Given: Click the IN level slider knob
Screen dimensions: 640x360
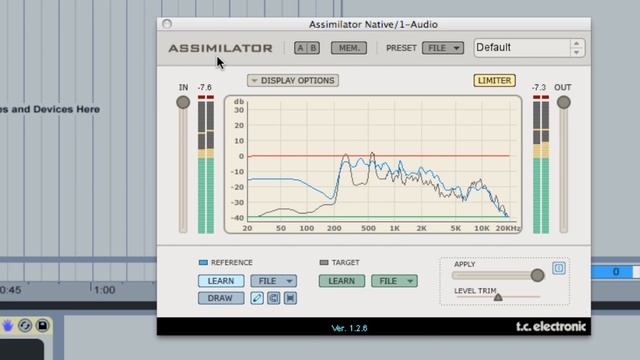Looking at the screenshot, I should click(x=183, y=102).
